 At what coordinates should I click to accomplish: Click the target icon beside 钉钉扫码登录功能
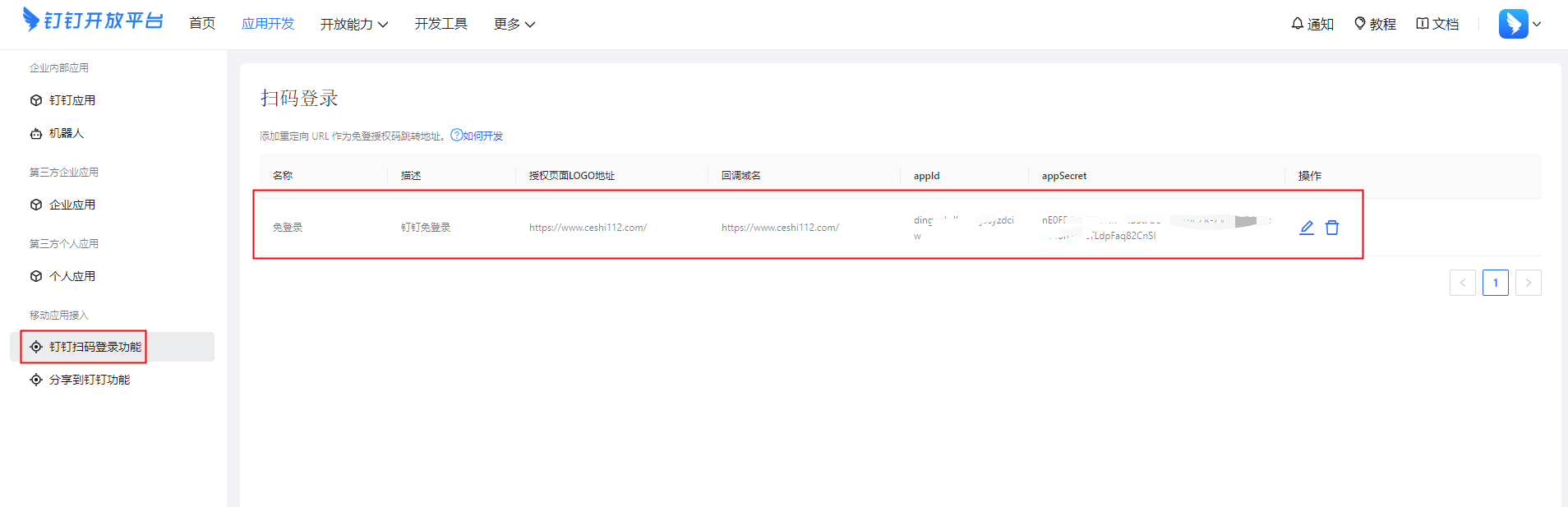36,347
